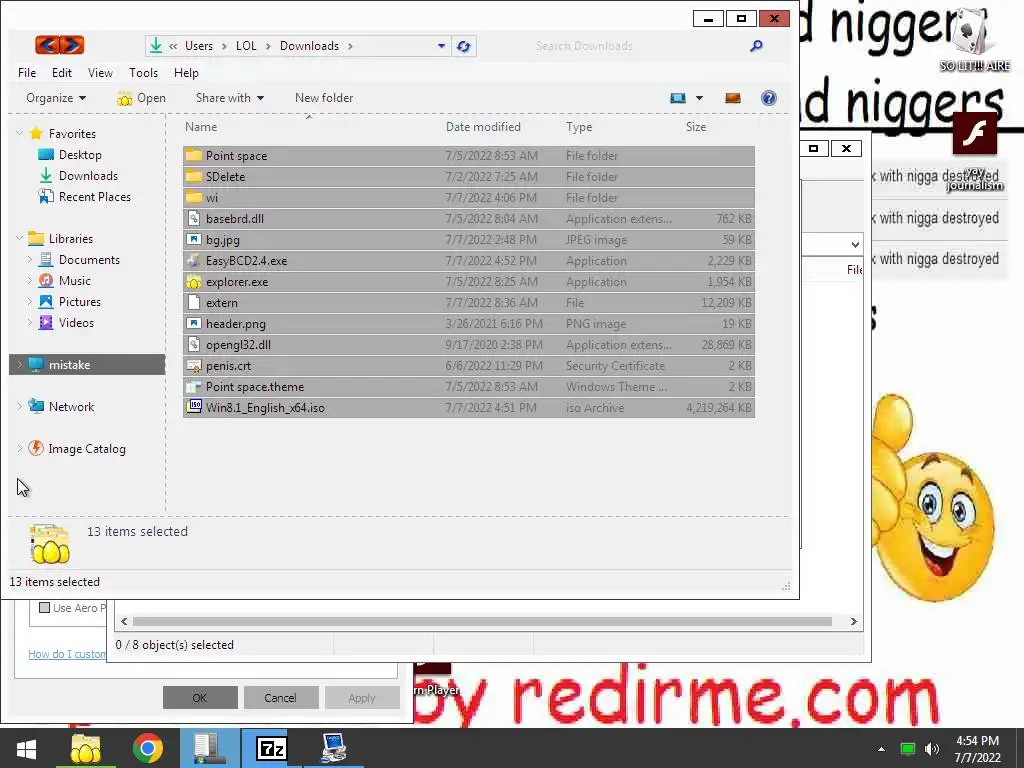Open the Start button on taskbar
Screen dimensions: 1024x768
26,748
